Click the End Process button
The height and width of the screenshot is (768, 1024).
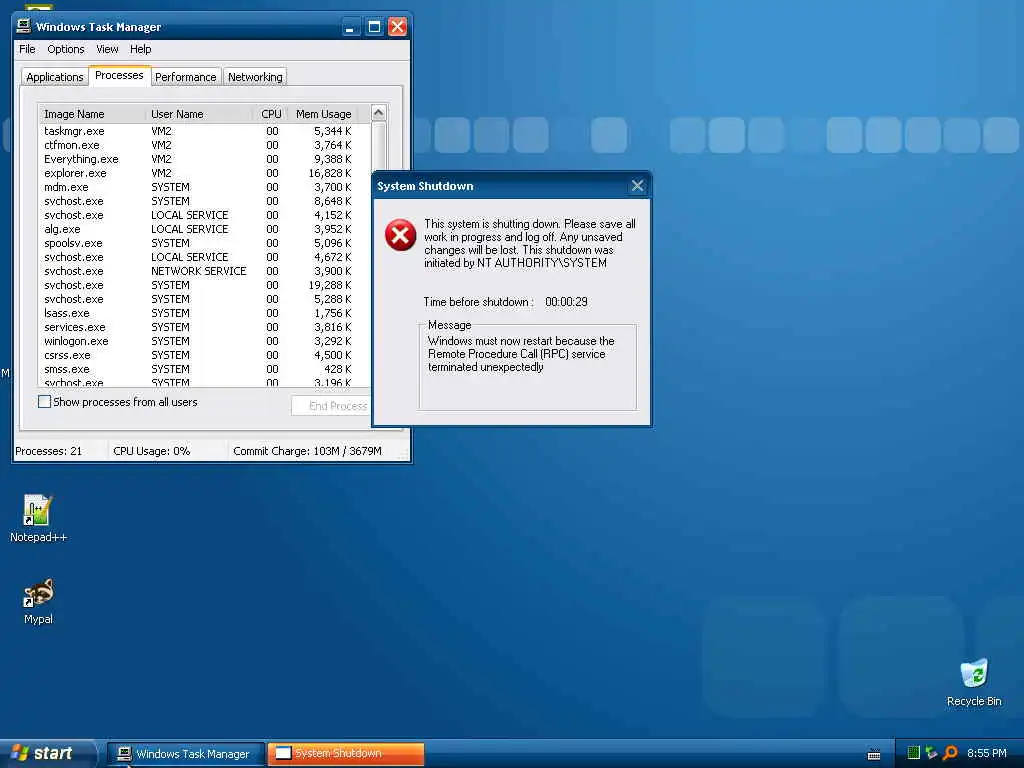(331, 406)
